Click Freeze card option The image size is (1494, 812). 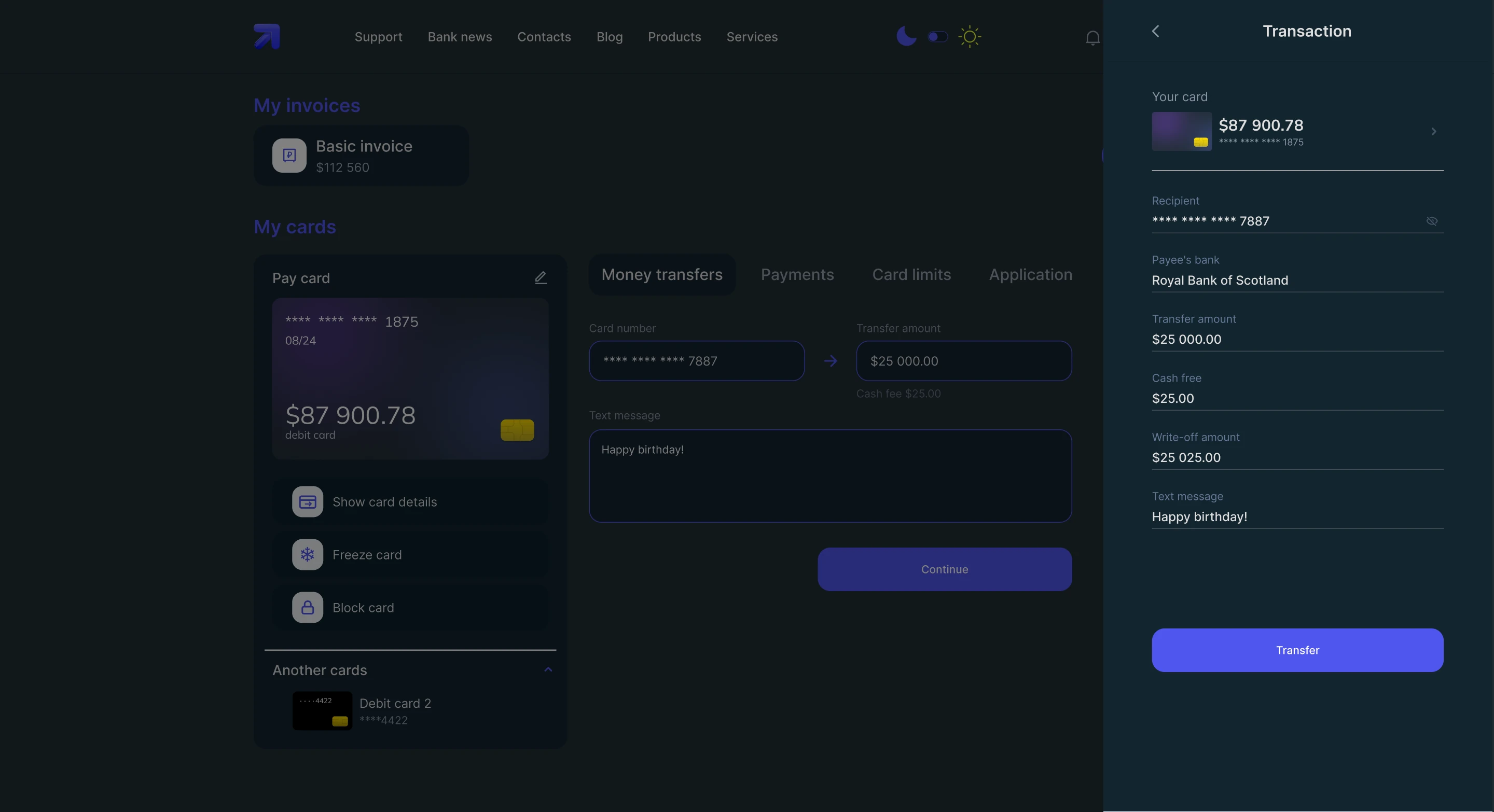coord(410,555)
